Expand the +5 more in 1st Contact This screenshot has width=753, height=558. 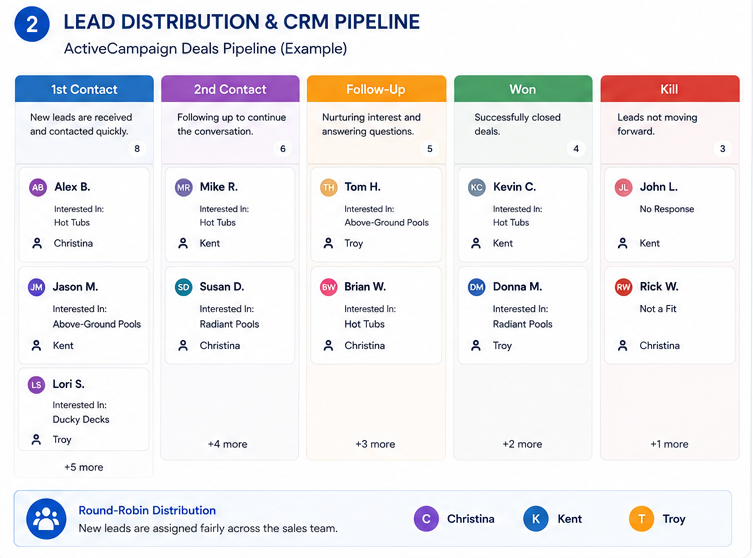84,467
